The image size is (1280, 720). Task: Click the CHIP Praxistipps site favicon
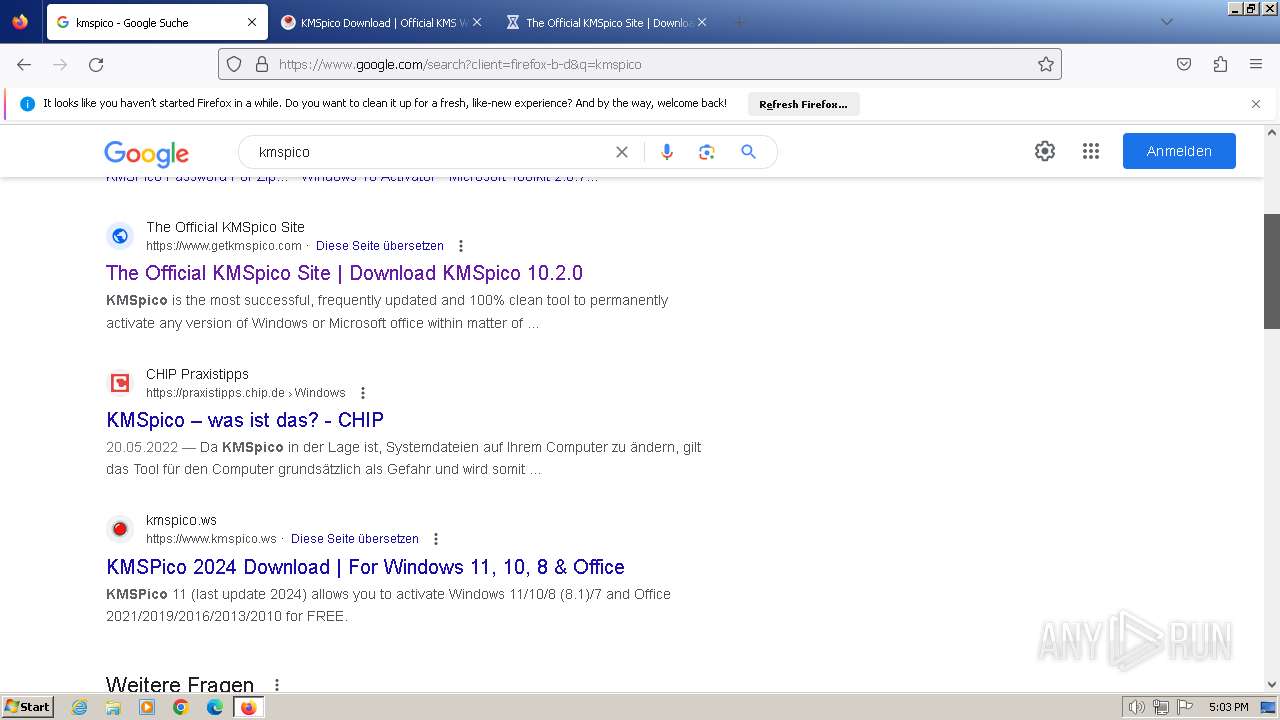click(x=120, y=383)
